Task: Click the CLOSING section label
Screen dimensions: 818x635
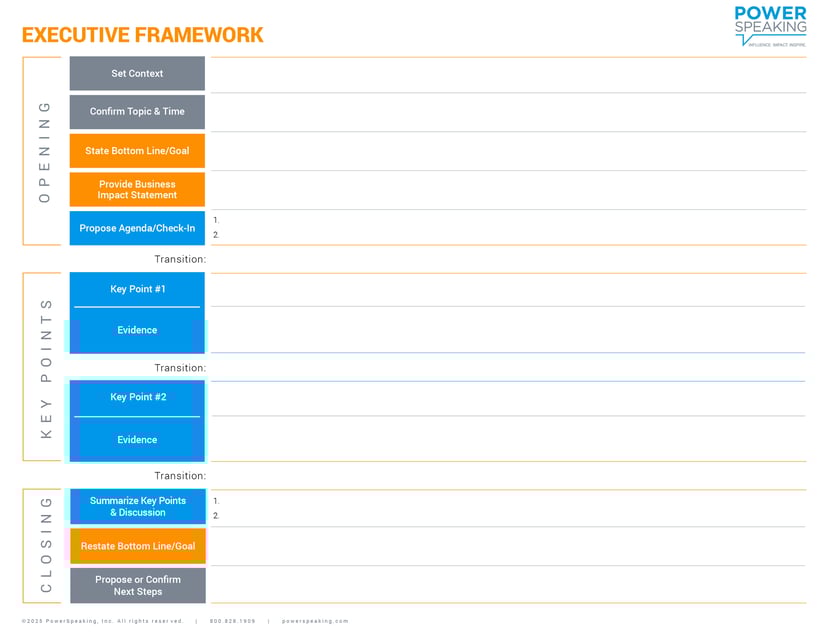Action: [42, 546]
